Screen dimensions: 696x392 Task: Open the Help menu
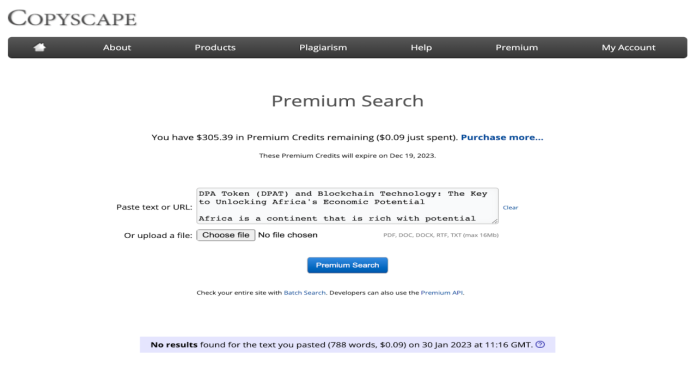coord(421,48)
